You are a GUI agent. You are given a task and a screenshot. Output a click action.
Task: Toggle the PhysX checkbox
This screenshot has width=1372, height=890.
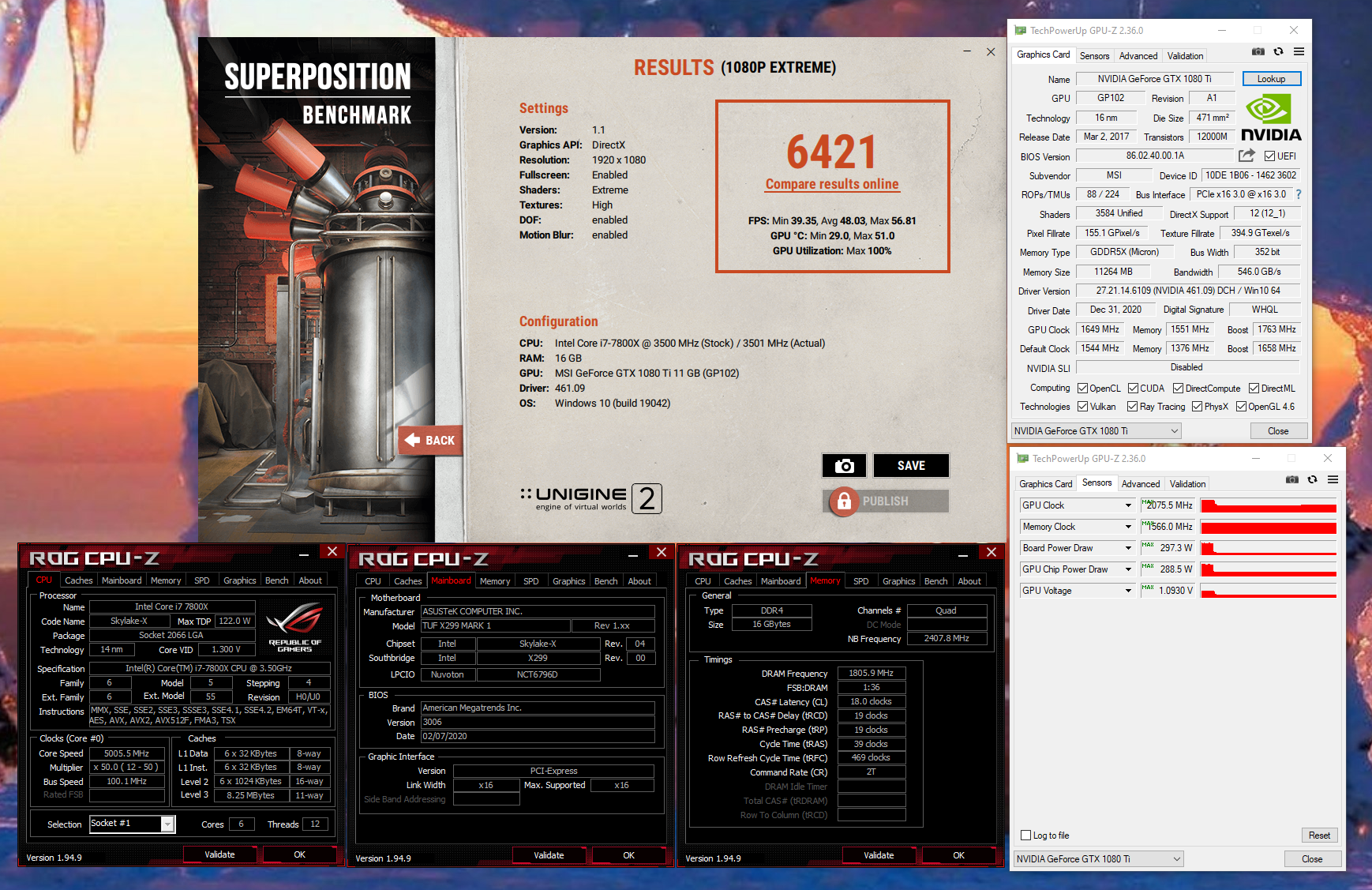1197,407
